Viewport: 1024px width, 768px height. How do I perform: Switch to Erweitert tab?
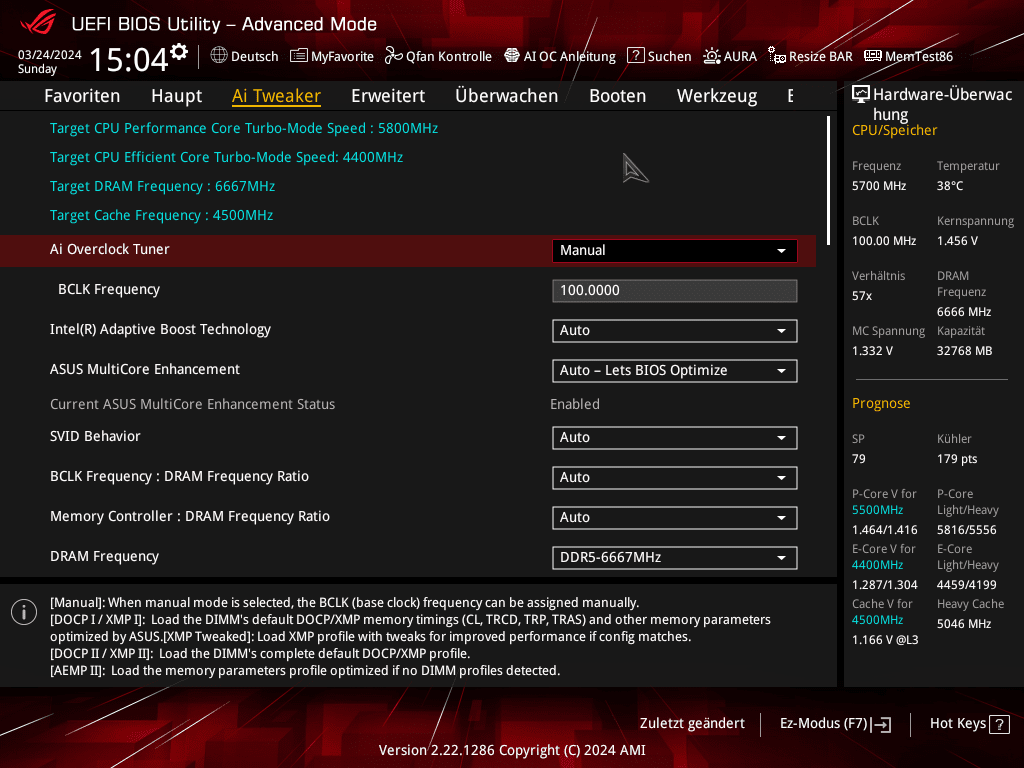click(388, 96)
